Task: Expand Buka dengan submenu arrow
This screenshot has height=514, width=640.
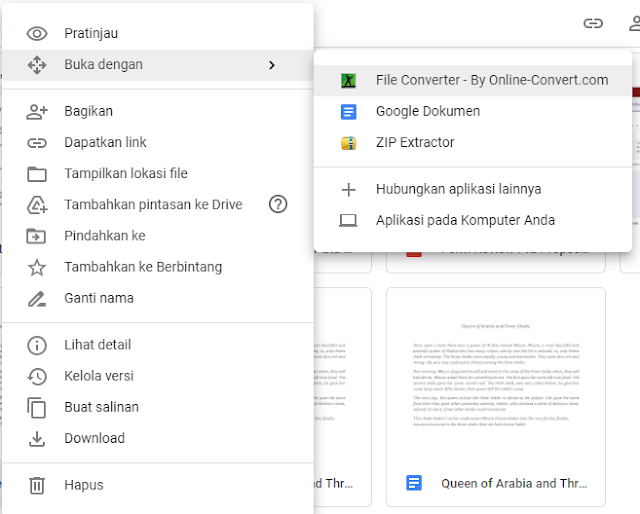Action: point(272,65)
